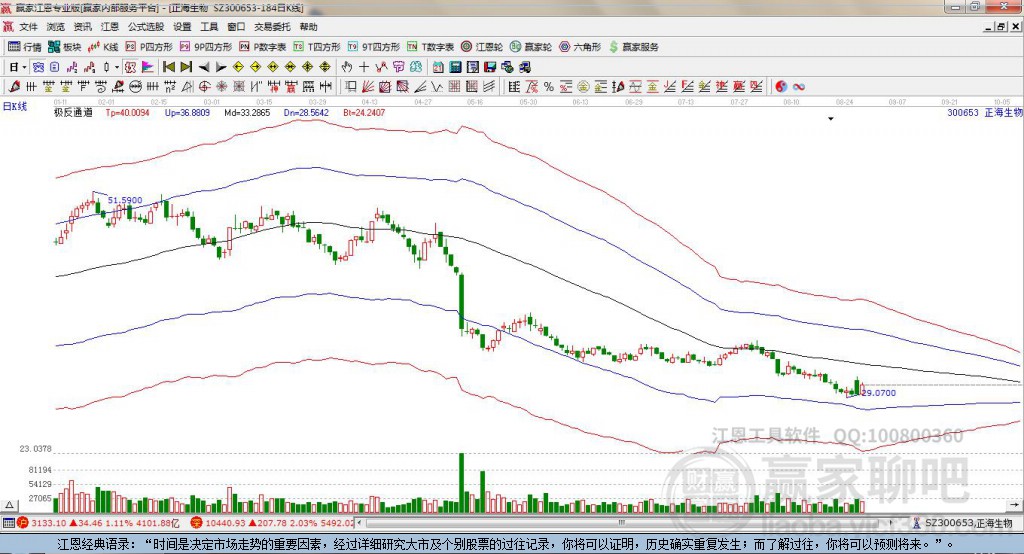Open the 浏览 menu

tap(56, 27)
